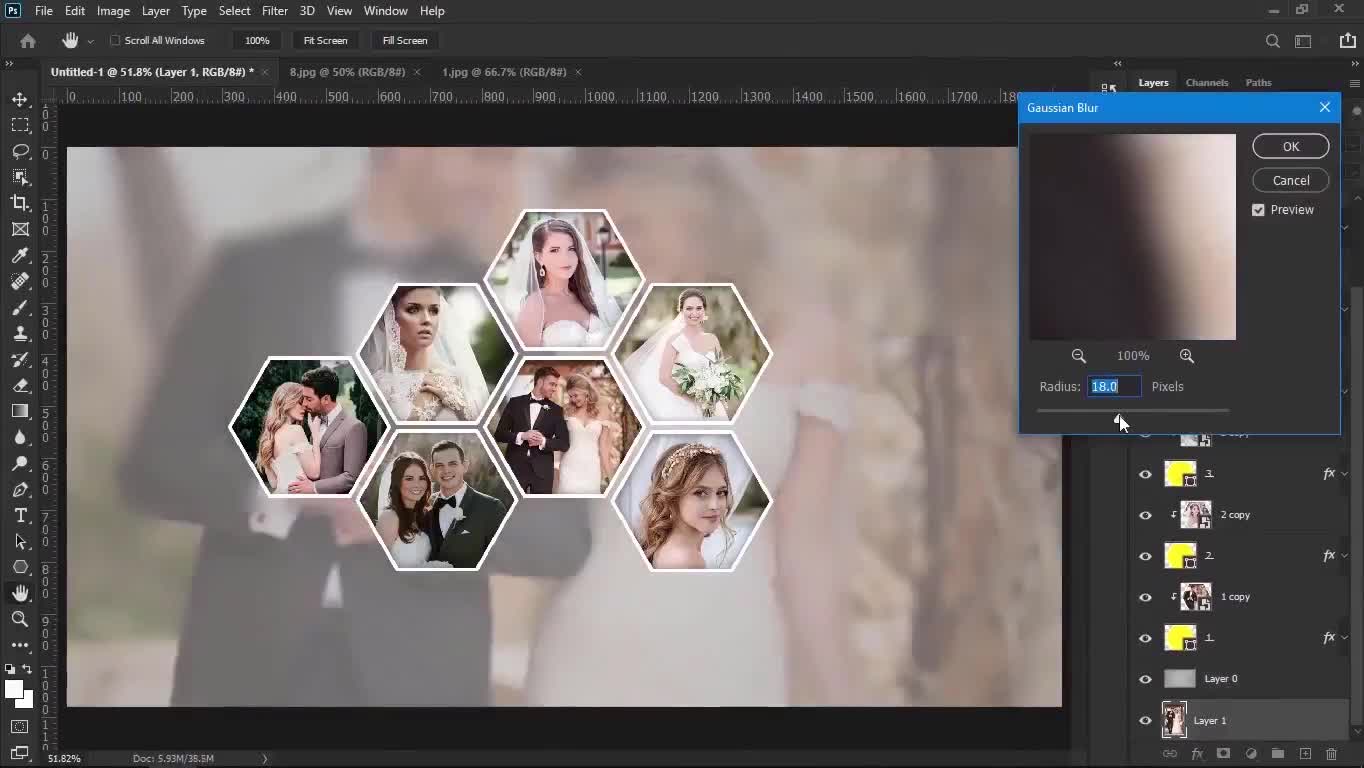
Task: Click Cancel in Gaussian Blur dialog
Action: [x=1290, y=181]
